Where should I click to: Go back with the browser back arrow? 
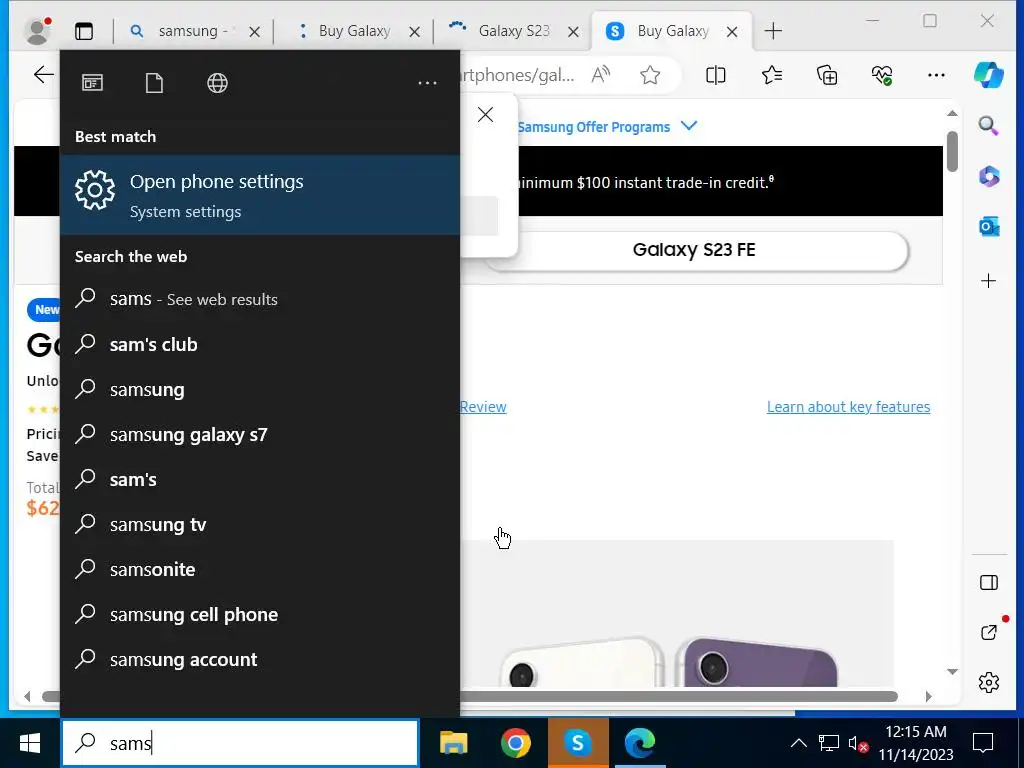43,74
